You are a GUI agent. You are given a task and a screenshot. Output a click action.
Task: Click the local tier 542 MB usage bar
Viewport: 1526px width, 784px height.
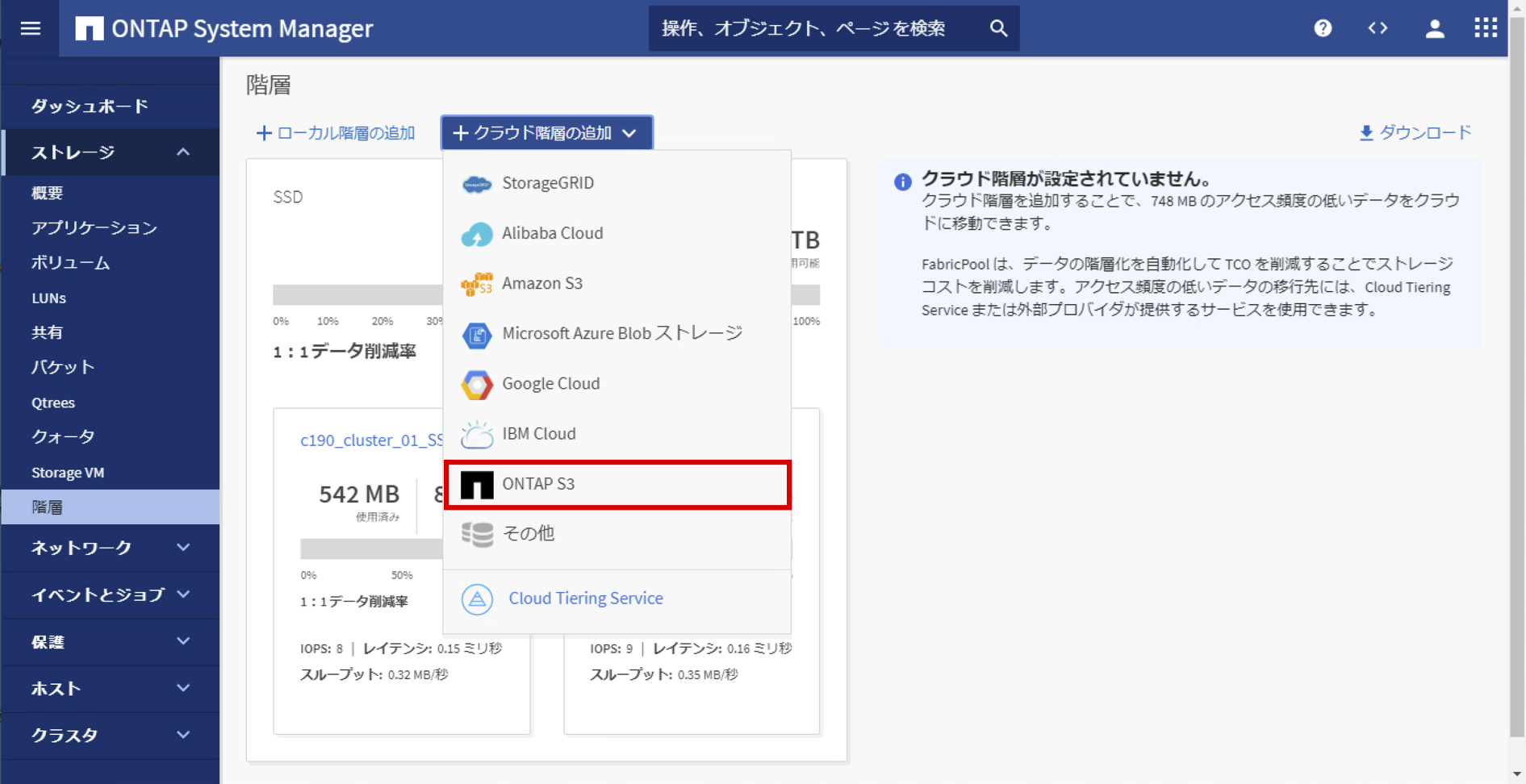(x=371, y=548)
